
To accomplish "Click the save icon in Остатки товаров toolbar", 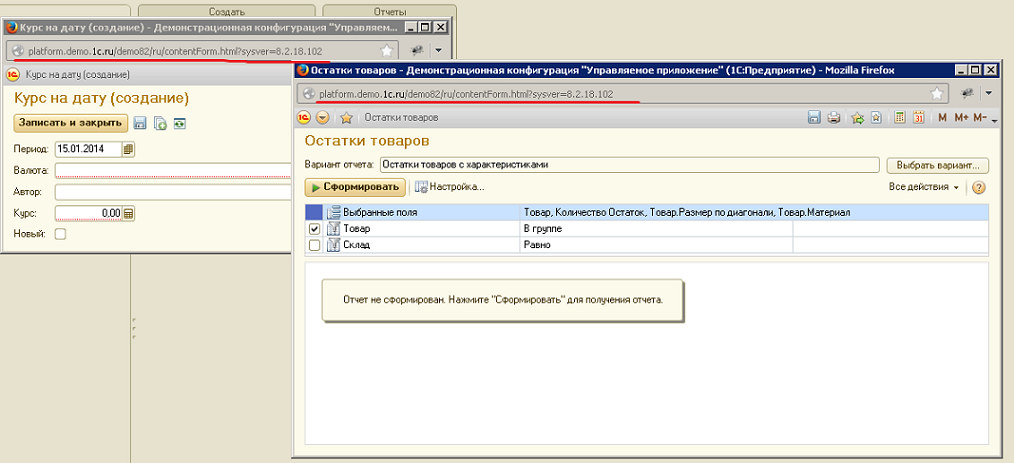I will [x=815, y=118].
